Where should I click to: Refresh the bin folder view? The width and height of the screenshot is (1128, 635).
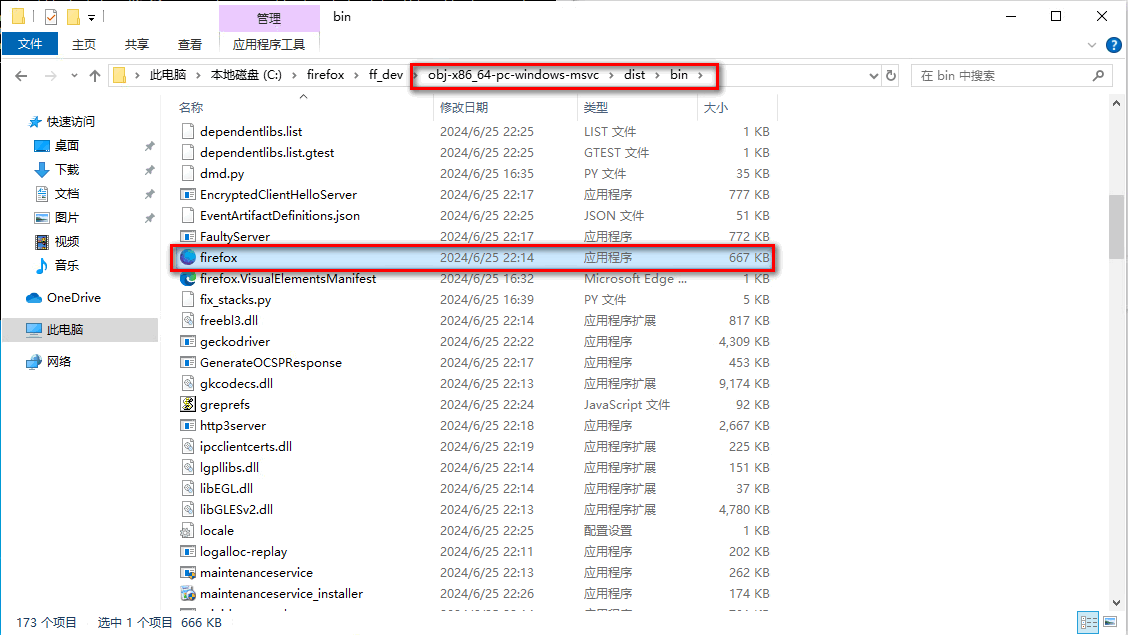(891, 76)
